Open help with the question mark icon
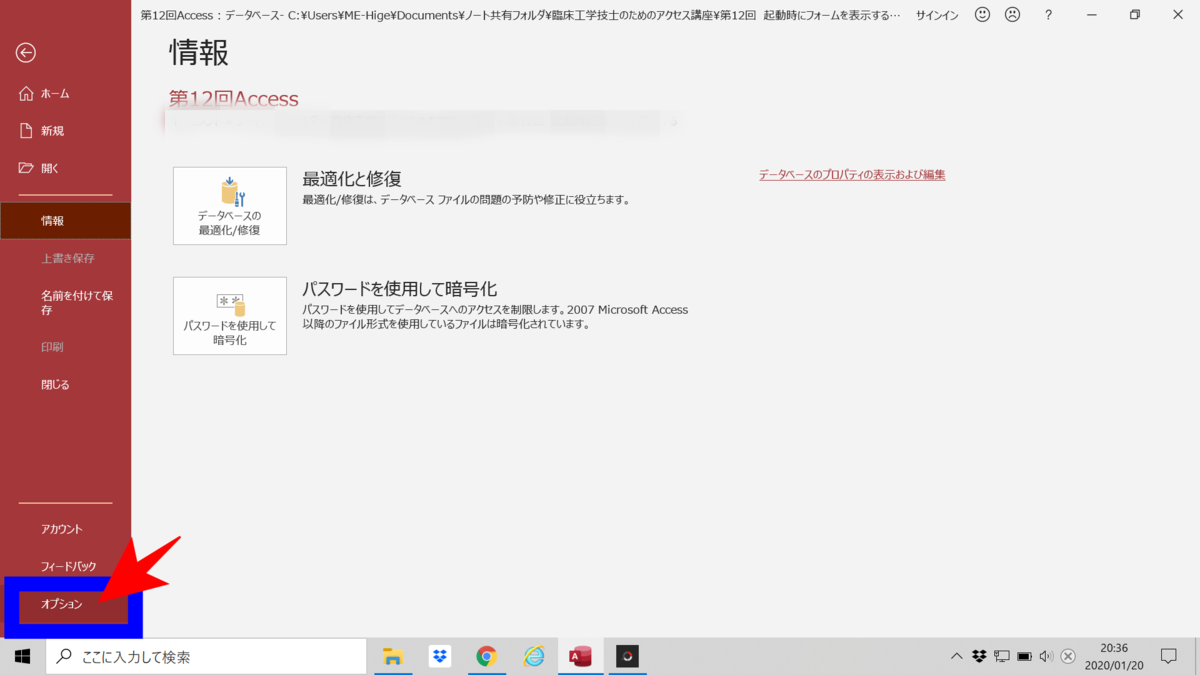 coord(1048,15)
